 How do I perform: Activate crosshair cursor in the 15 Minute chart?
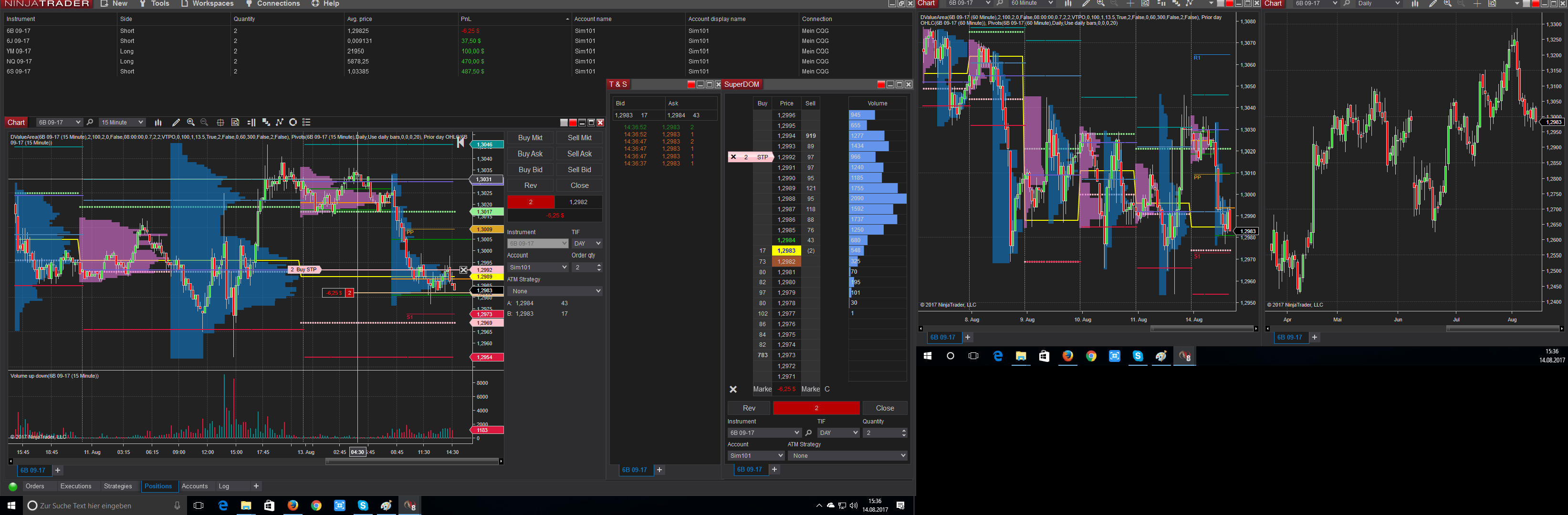tap(220, 122)
